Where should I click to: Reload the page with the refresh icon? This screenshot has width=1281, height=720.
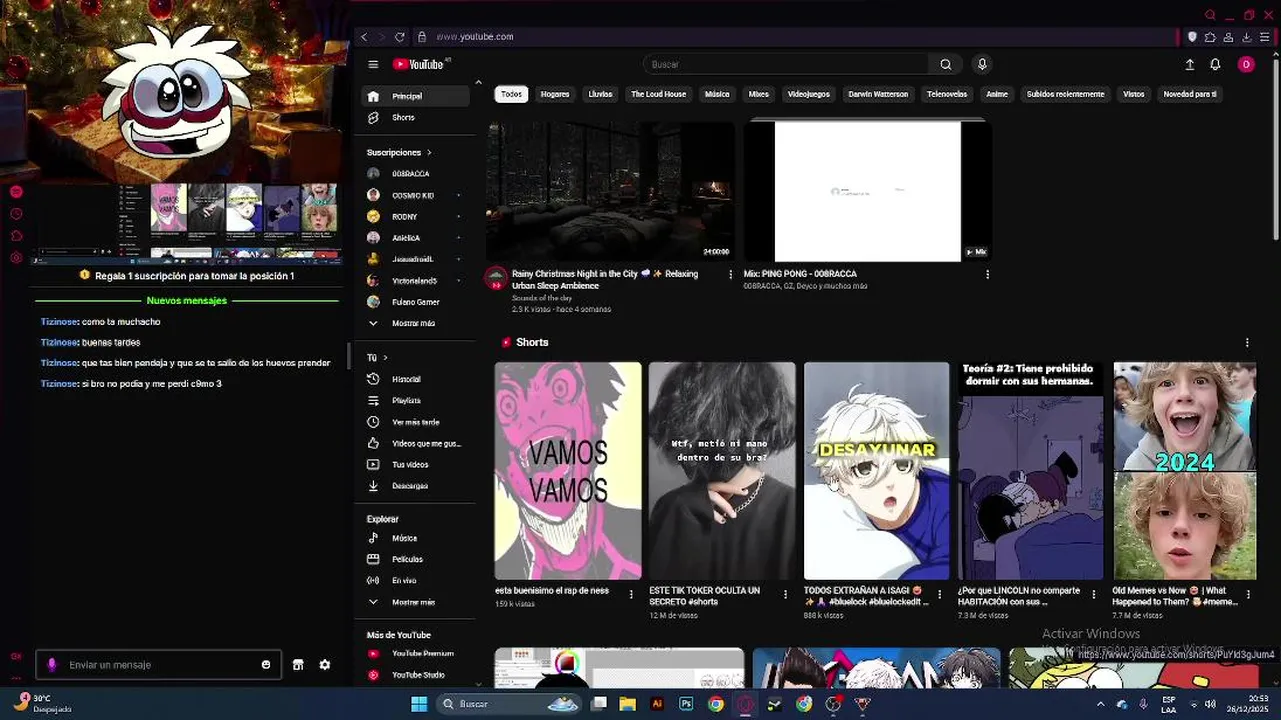399,37
